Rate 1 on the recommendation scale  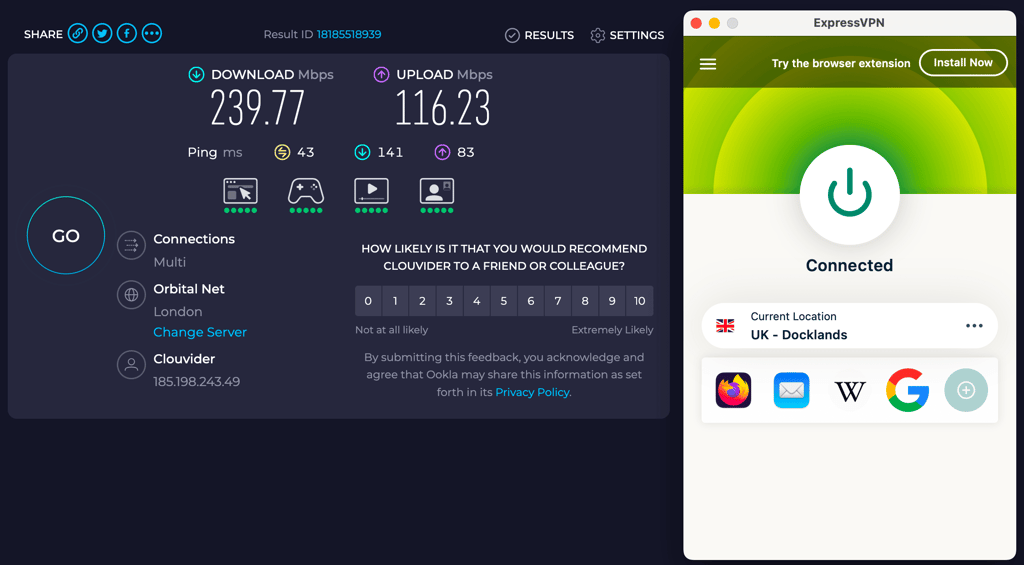tap(395, 301)
